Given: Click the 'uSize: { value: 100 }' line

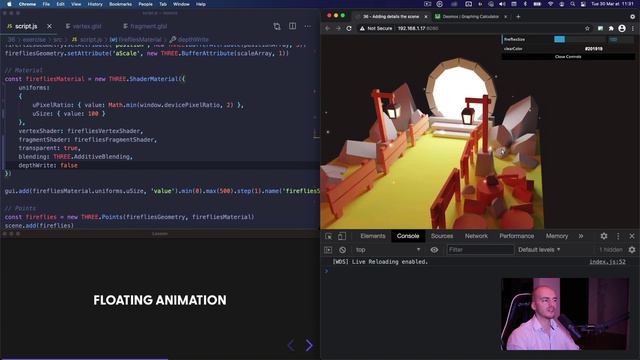Looking at the screenshot, I should pyautogui.click(x=69, y=113).
